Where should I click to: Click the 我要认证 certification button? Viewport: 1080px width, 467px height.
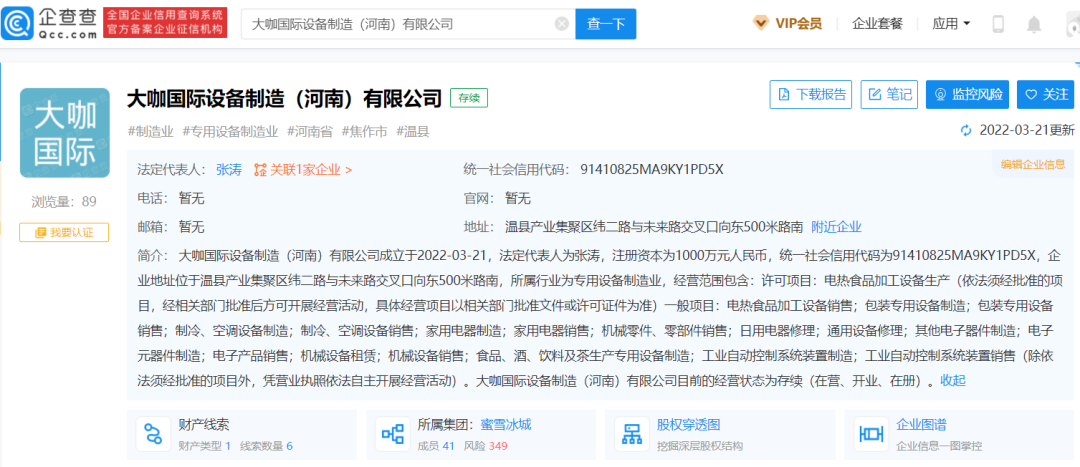[x=64, y=232]
